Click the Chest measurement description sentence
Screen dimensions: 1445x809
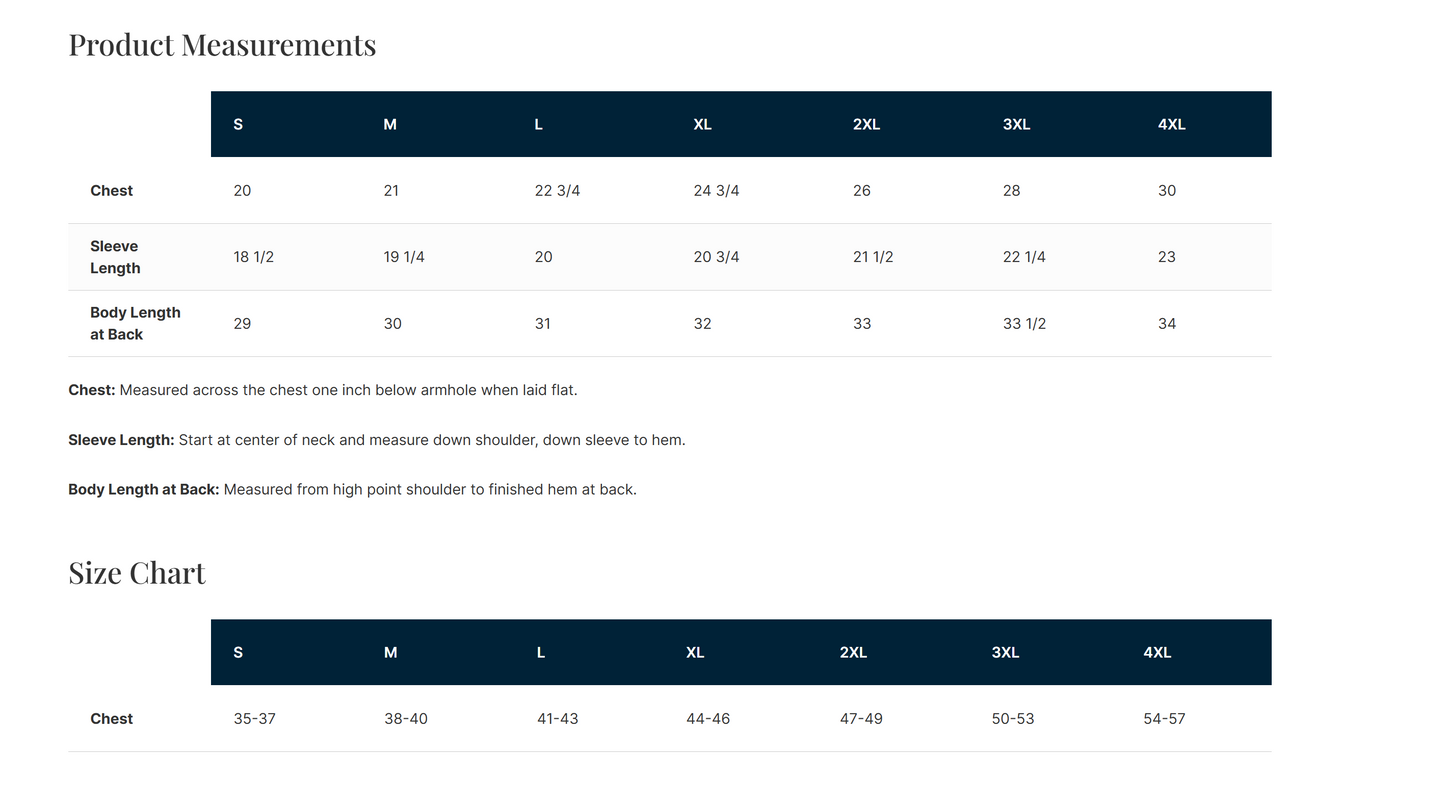pos(323,390)
